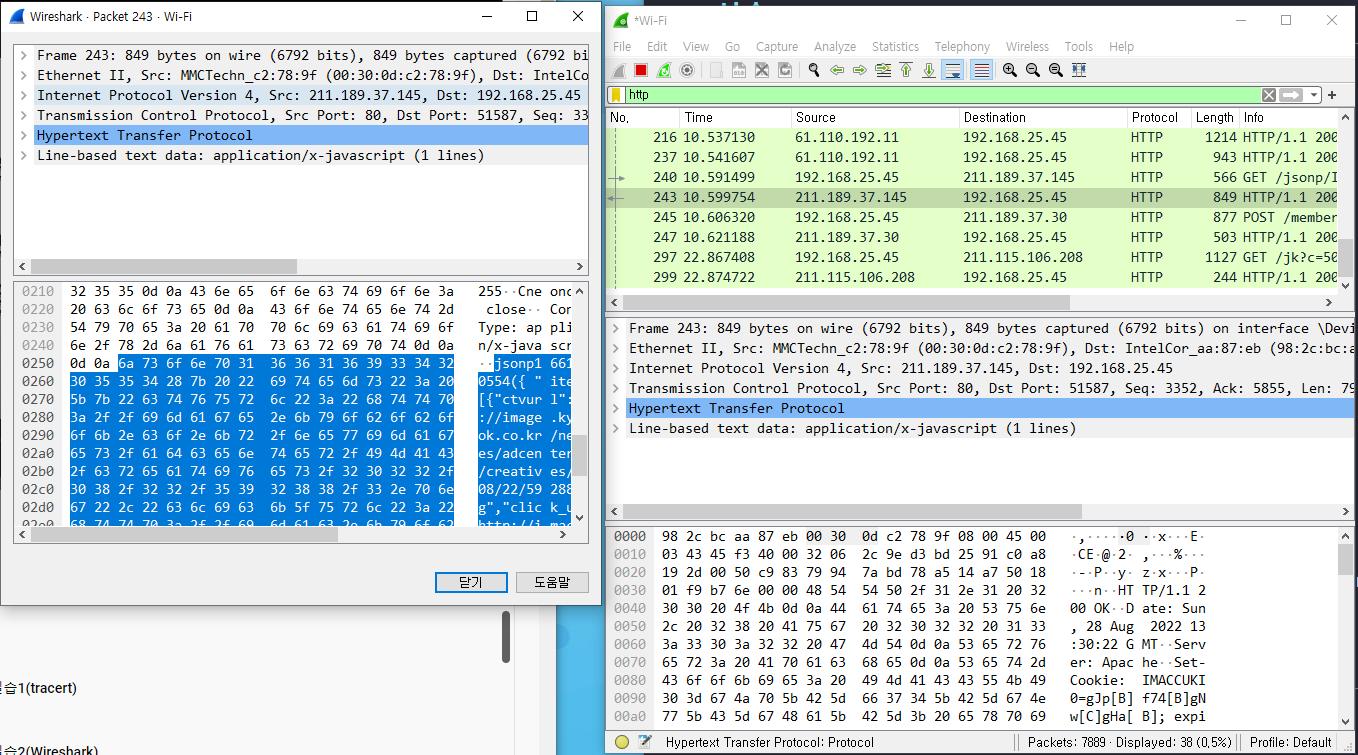Open the Wireless menu

click(x=1027, y=46)
